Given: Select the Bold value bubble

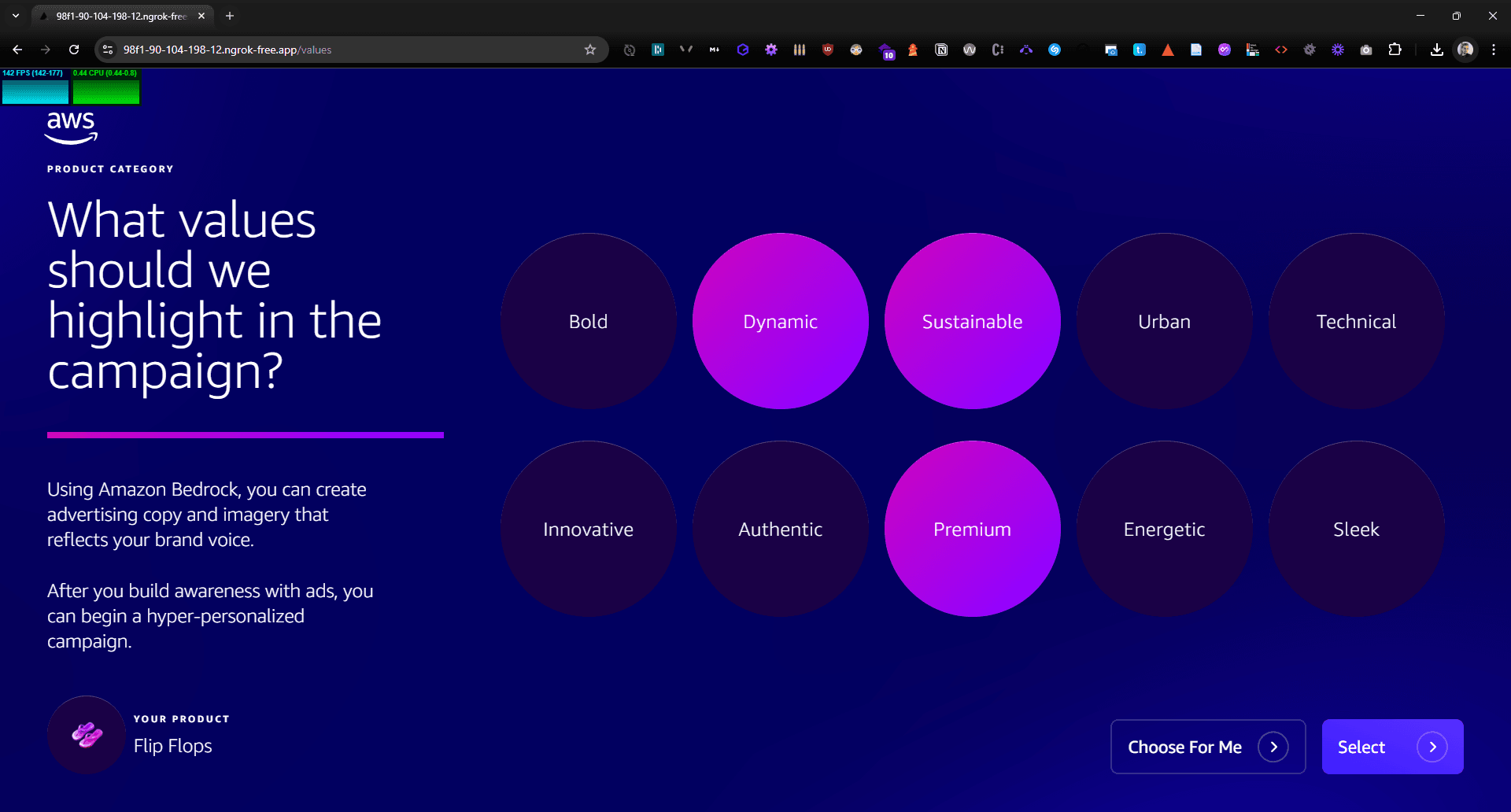Looking at the screenshot, I should tap(588, 321).
